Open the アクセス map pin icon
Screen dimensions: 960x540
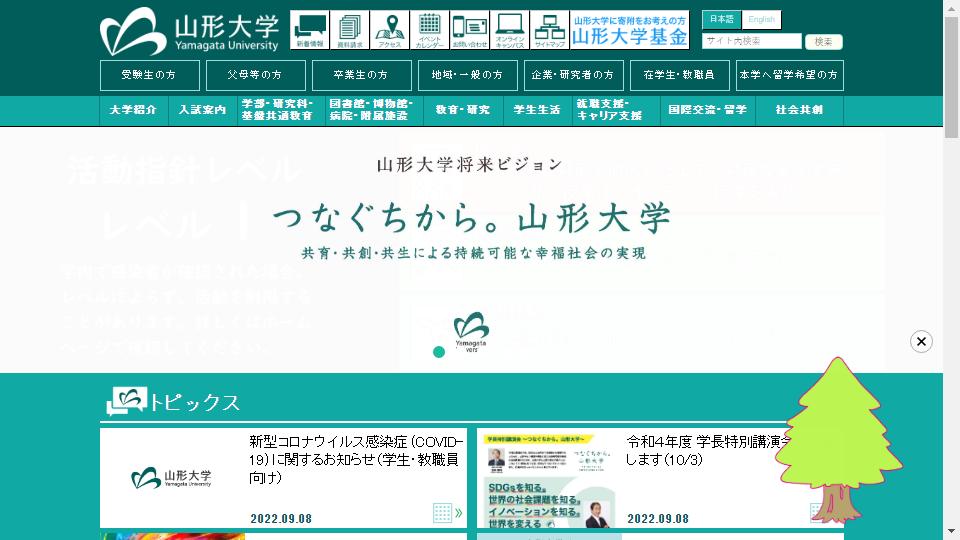(x=389, y=29)
